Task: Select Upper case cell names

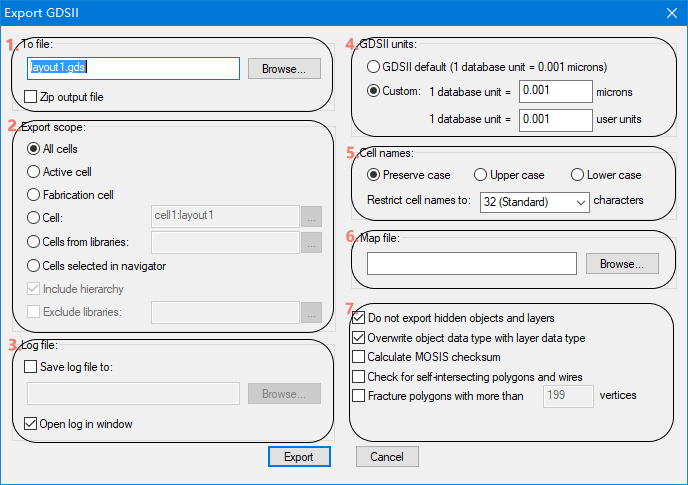Action: (x=481, y=175)
